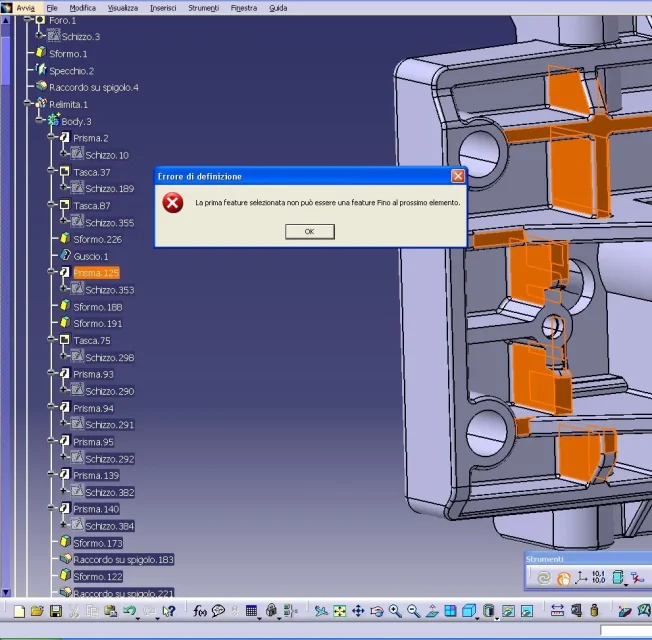Expand the Schizzo.3 node under Foro.1
Image resolution: width=652 pixels, height=640 pixels.
pos(39,35)
